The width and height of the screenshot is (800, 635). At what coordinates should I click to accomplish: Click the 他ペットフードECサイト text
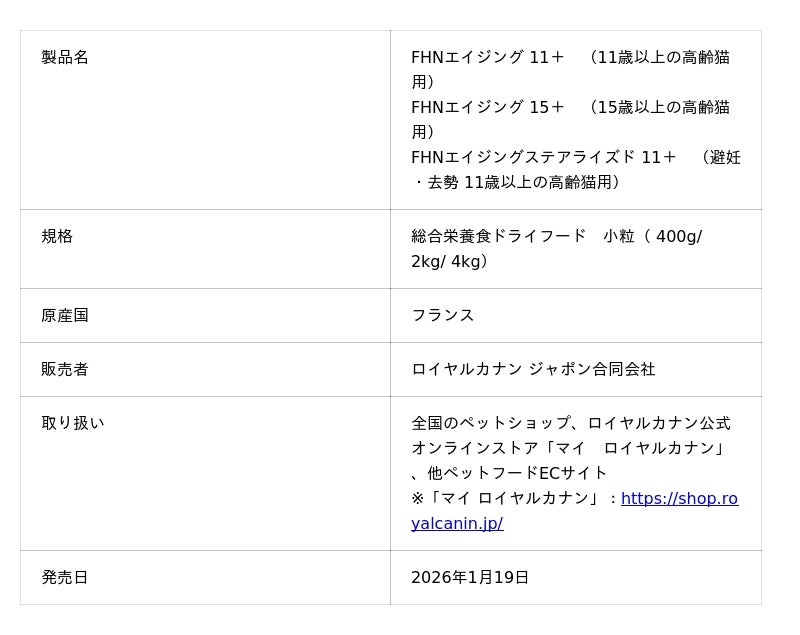517,473
